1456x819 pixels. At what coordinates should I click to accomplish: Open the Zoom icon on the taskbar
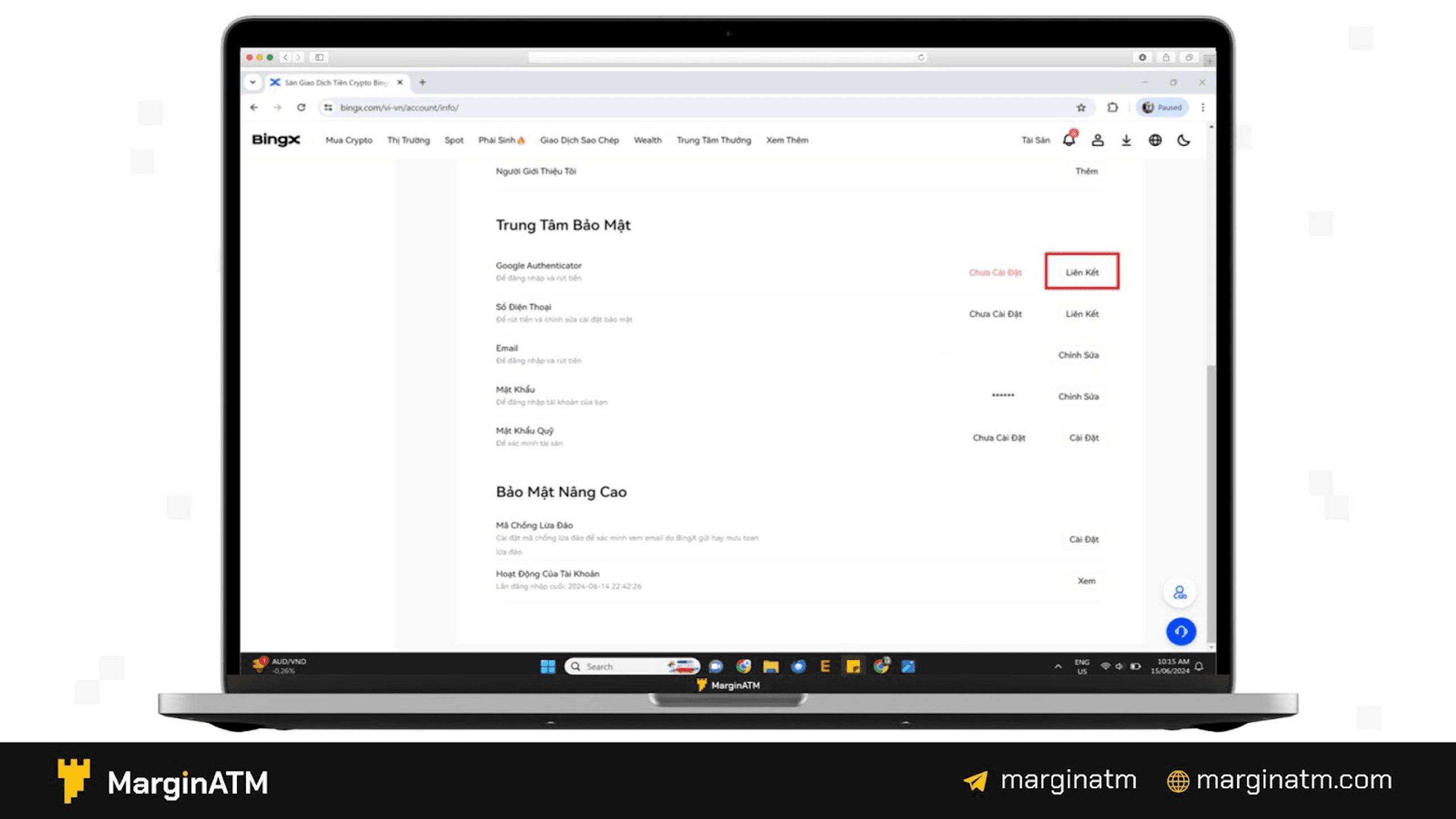click(715, 666)
